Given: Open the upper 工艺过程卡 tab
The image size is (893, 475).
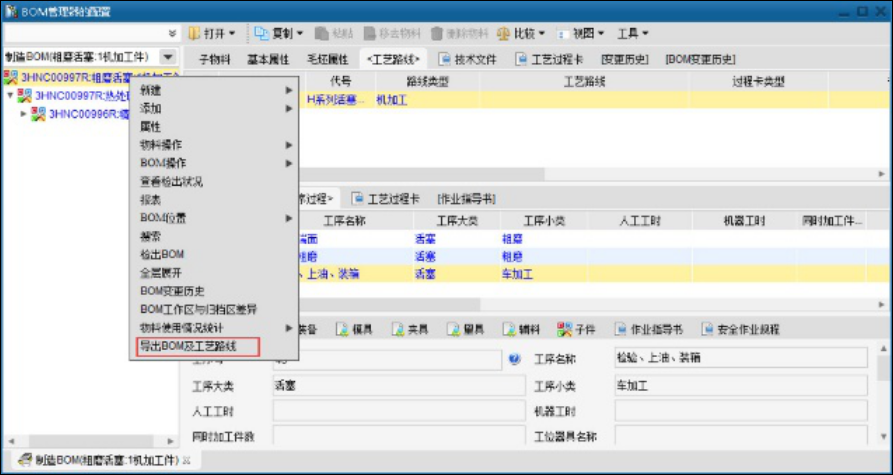Looking at the screenshot, I should (x=549, y=59).
